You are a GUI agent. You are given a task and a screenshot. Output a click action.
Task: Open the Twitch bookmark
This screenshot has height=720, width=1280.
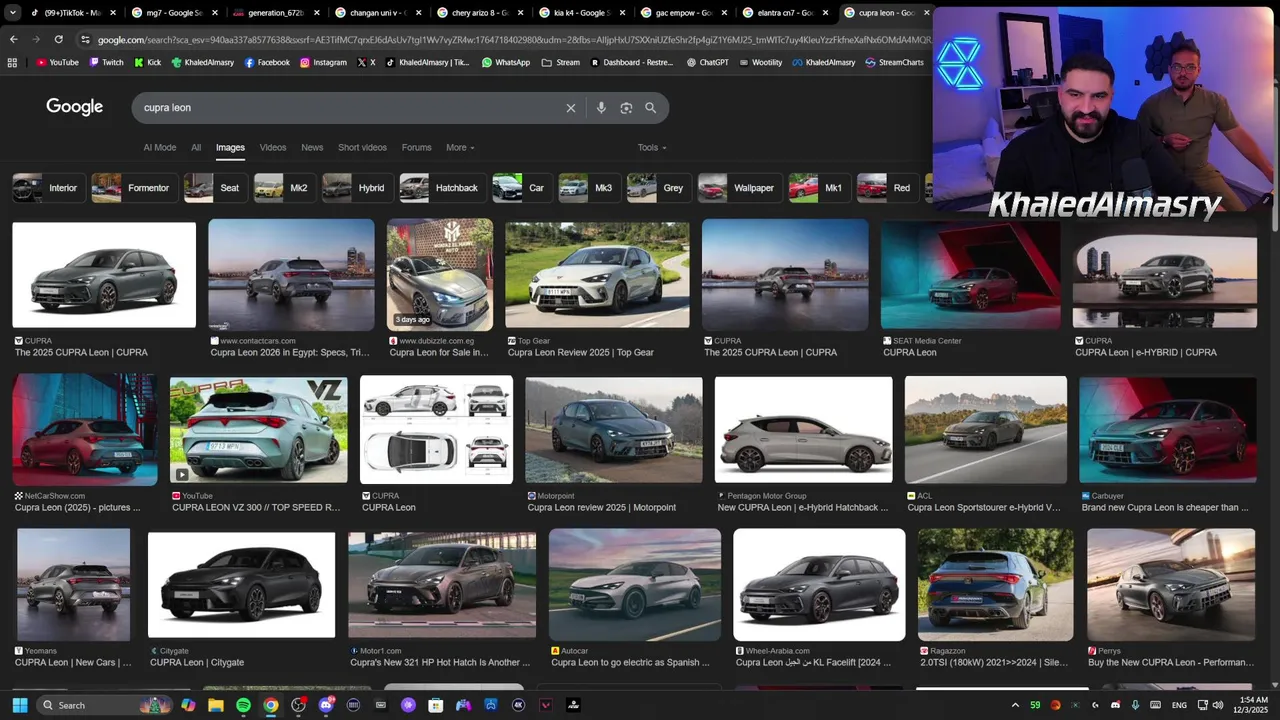(106, 62)
